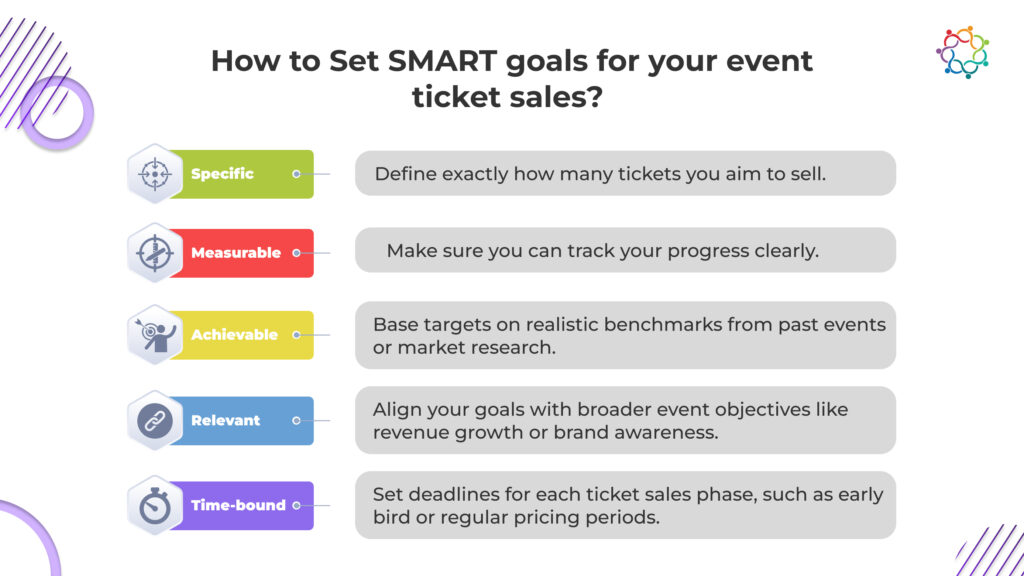The height and width of the screenshot is (576, 1024).
Task: Click the connector dot on the Relevant tag
Action: (296, 421)
